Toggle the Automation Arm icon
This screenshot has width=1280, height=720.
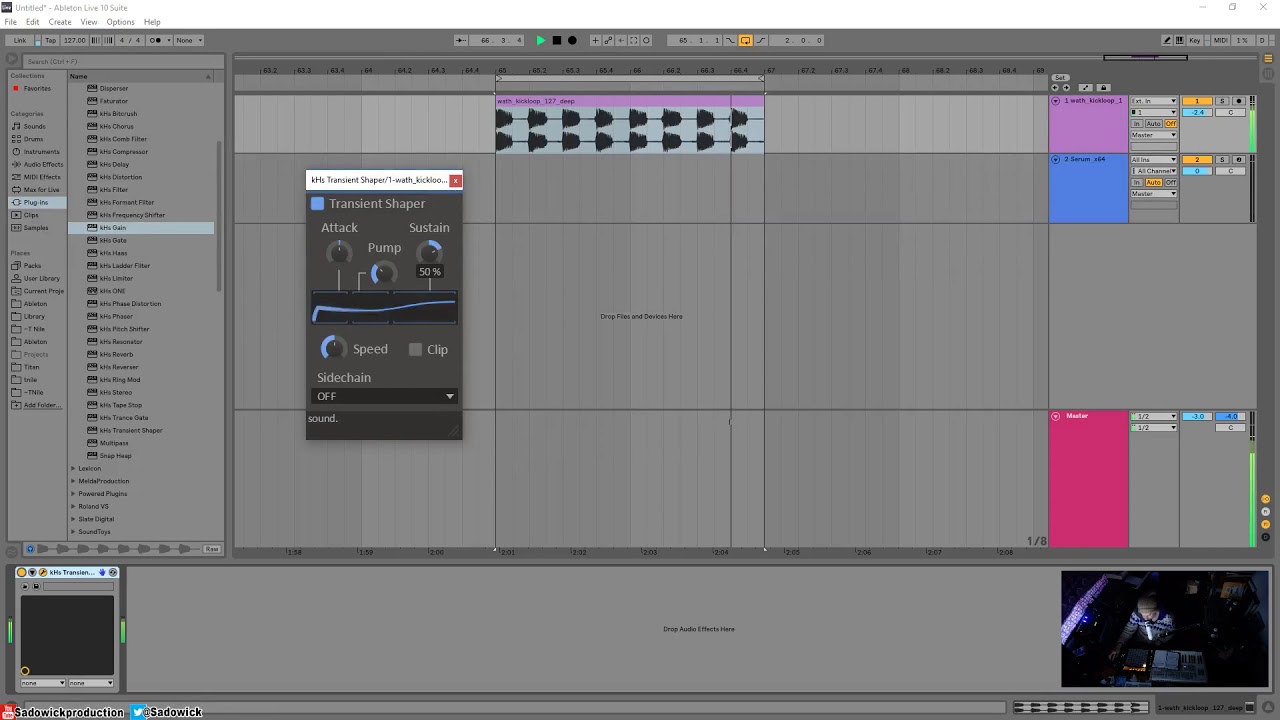(608, 40)
